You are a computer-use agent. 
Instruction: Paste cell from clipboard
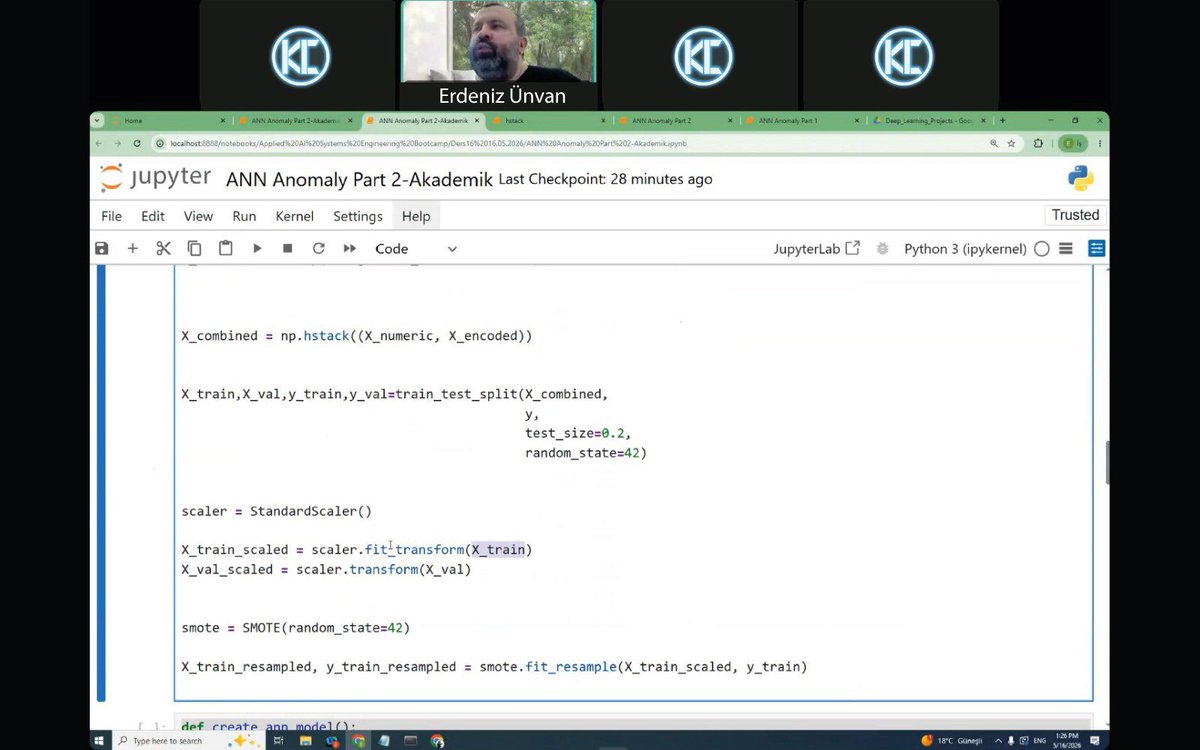pos(226,248)
